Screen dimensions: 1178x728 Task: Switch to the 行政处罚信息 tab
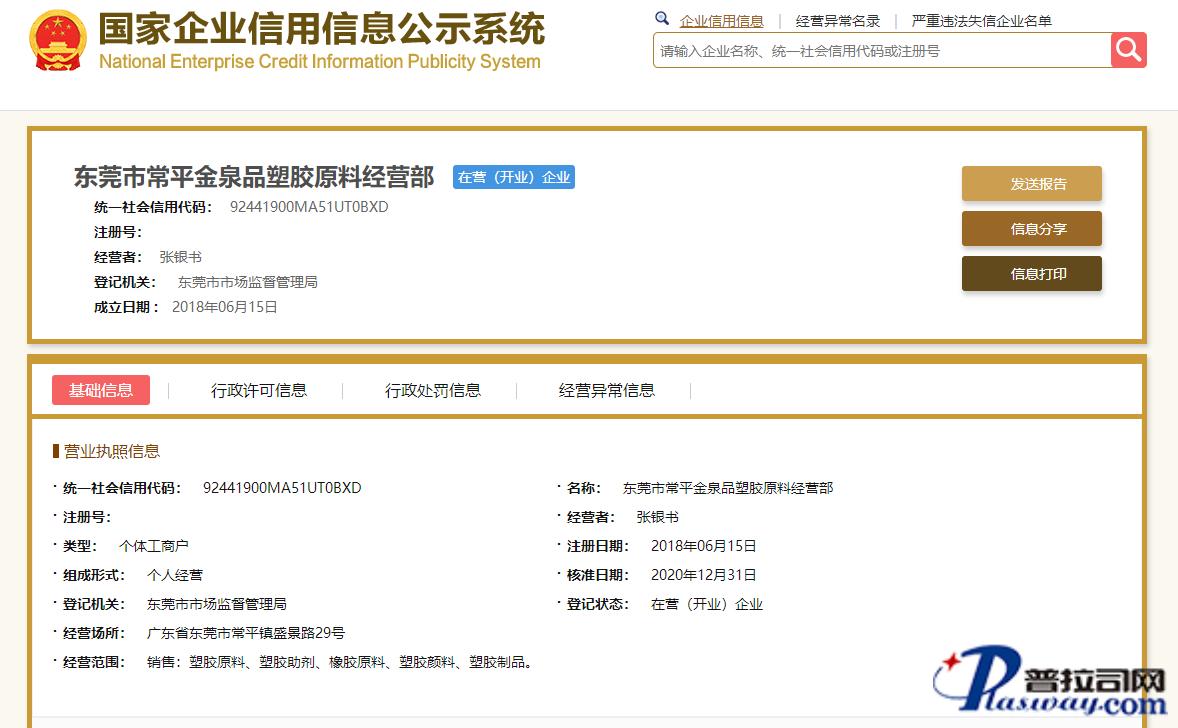(x=433, y=390)
